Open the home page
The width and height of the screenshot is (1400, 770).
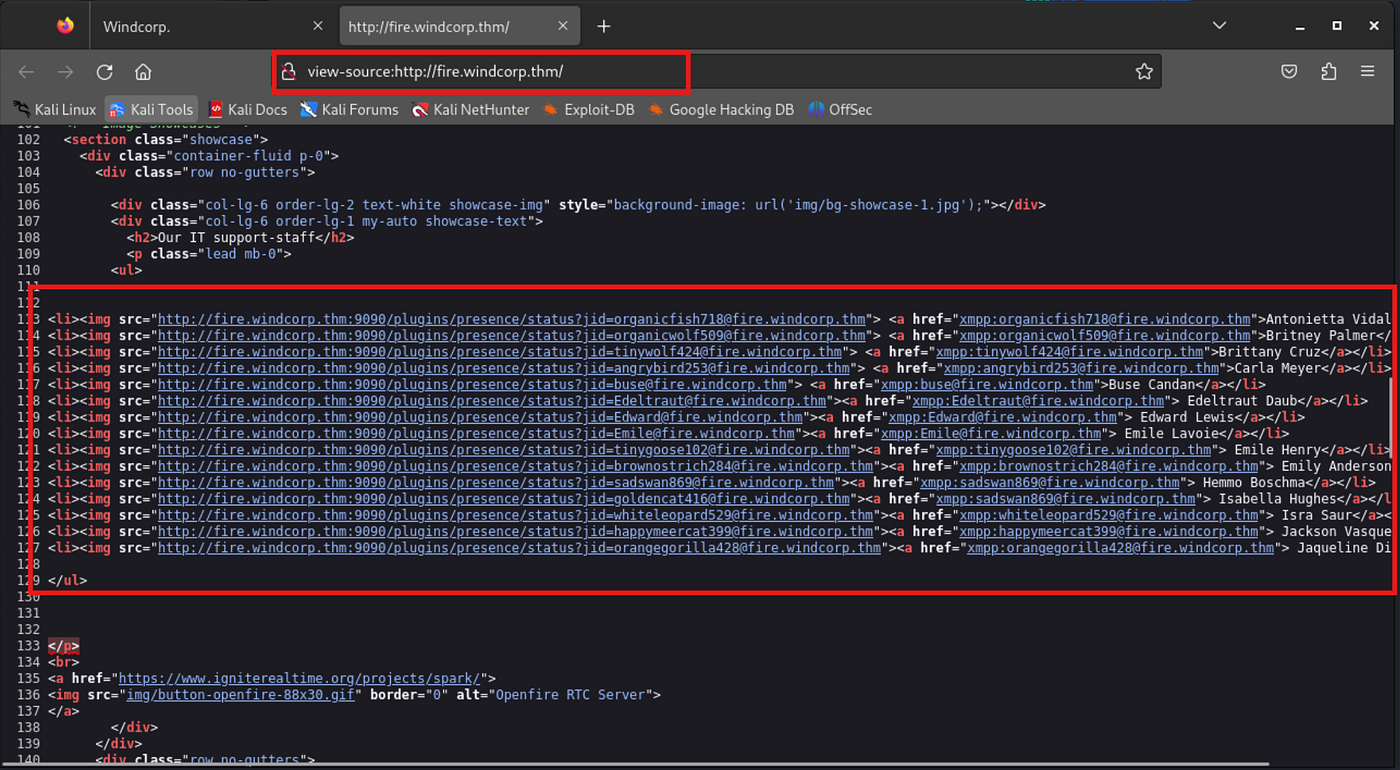[x=143, y=72]
